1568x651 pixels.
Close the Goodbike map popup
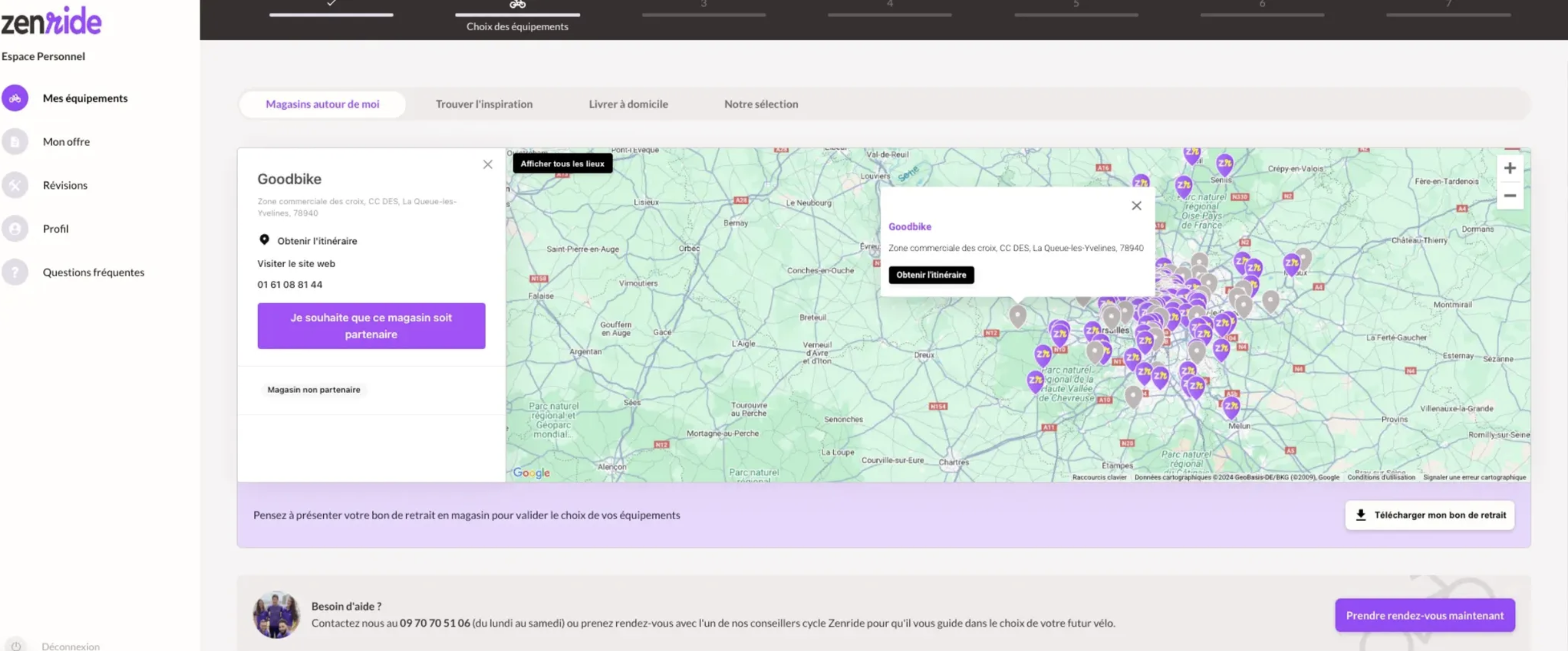tap(1136, 206)
